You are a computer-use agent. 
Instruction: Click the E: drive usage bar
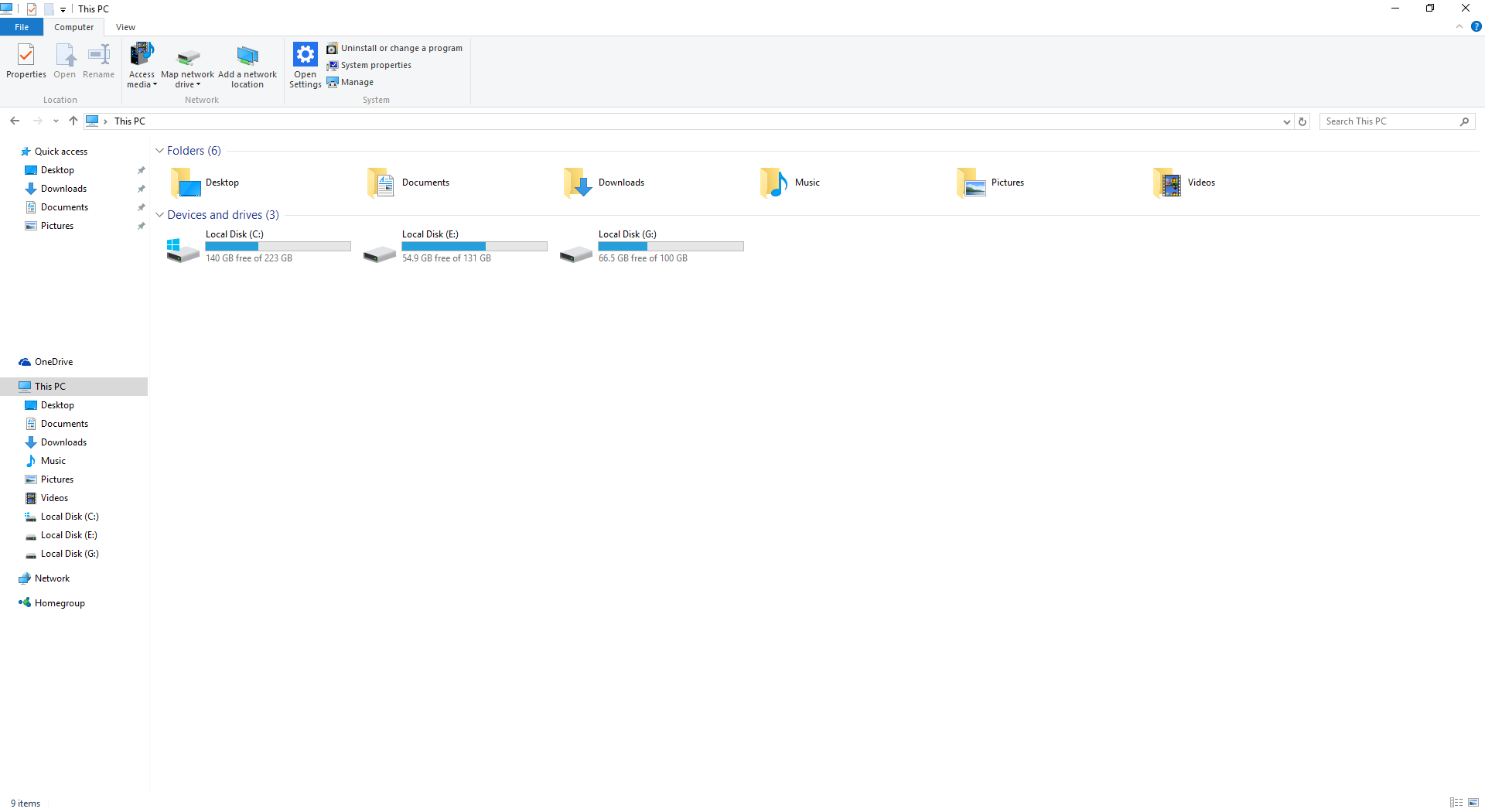(x=475, y=246)
